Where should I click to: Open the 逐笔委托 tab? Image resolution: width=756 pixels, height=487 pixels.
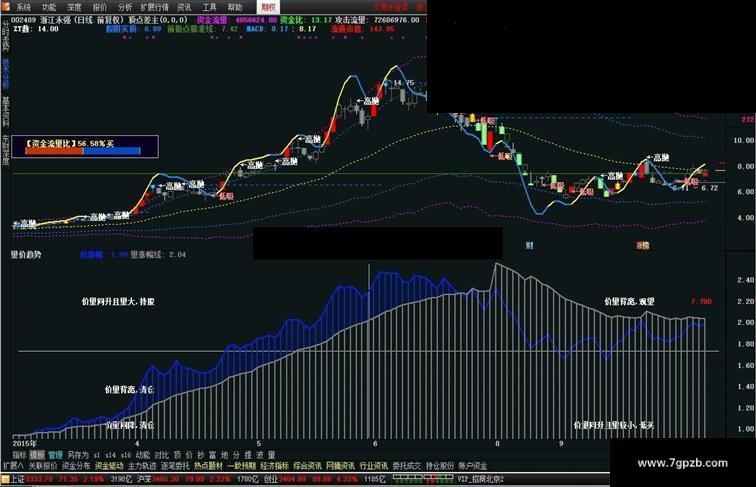coord(175,466)
